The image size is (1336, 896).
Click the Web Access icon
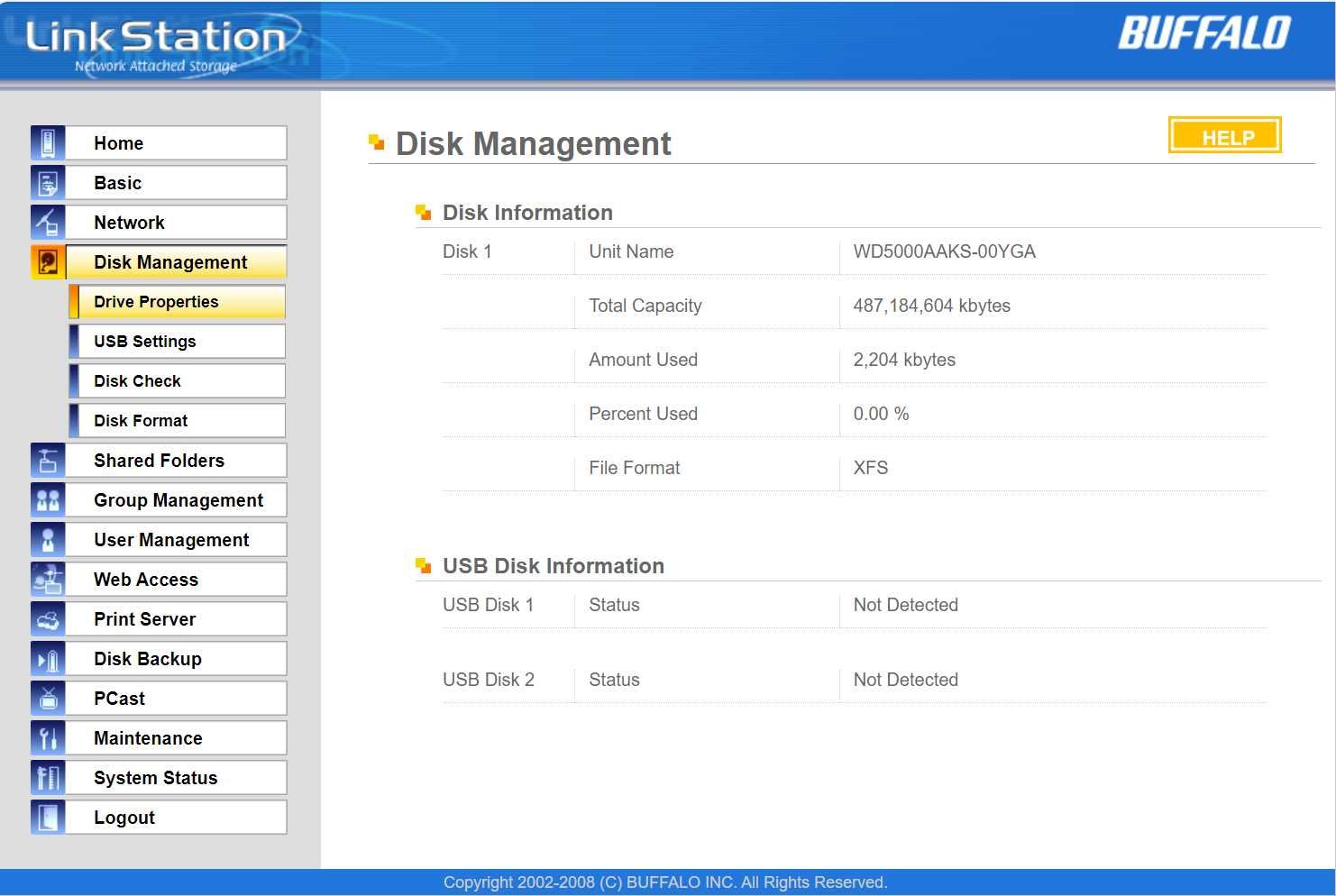[x=48, y=580]
